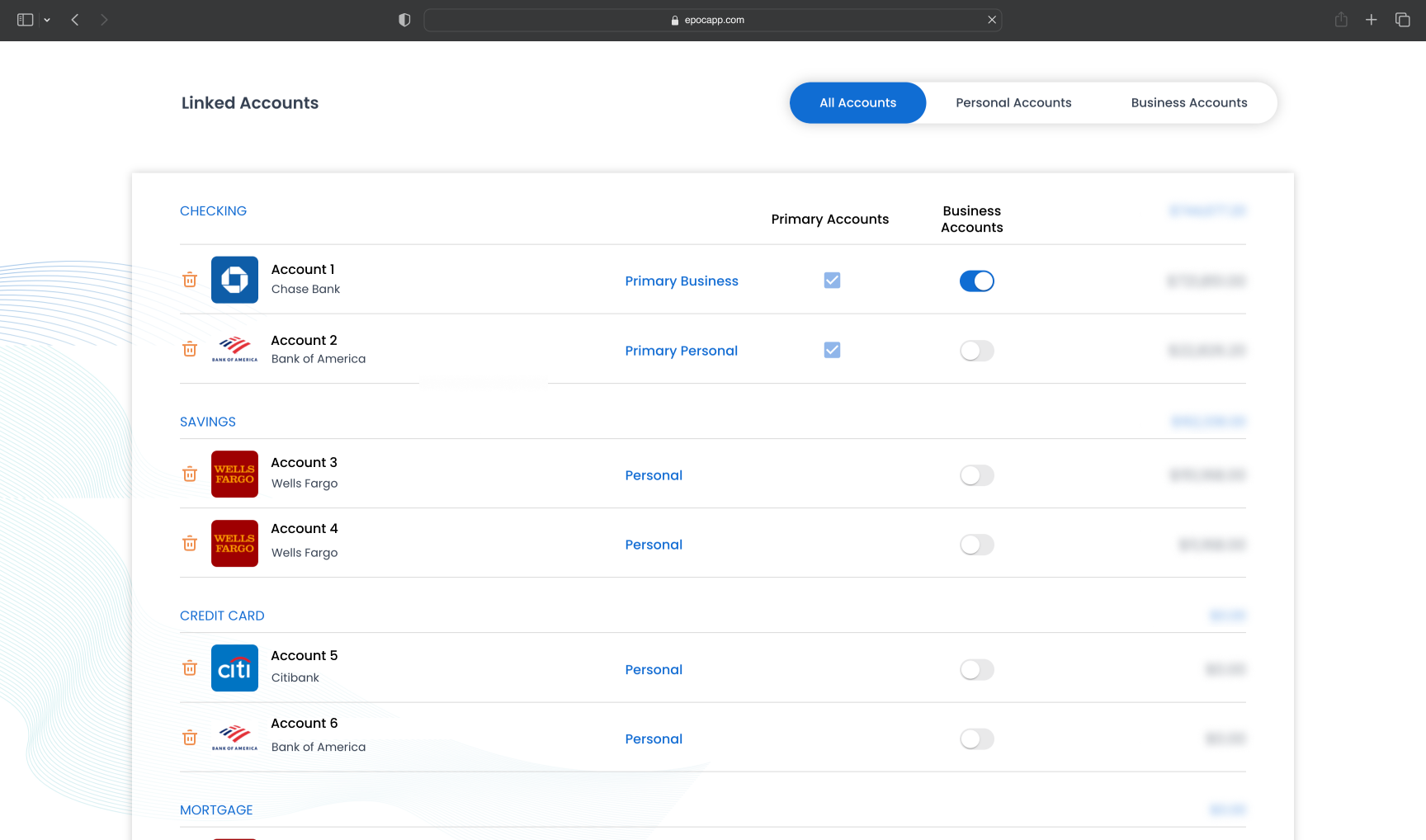Click the epocapp.com address bar

click(713, 20)
